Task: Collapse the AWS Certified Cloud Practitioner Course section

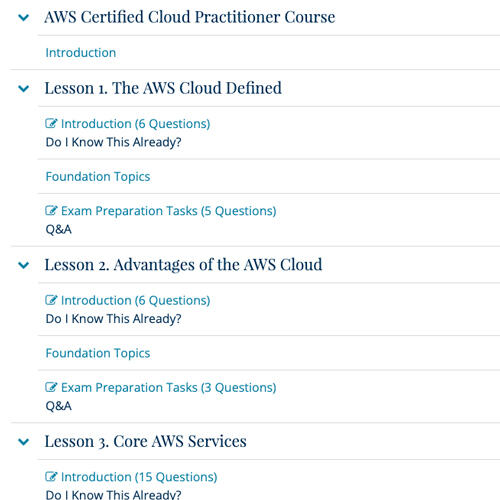Action: click(24, 17)
